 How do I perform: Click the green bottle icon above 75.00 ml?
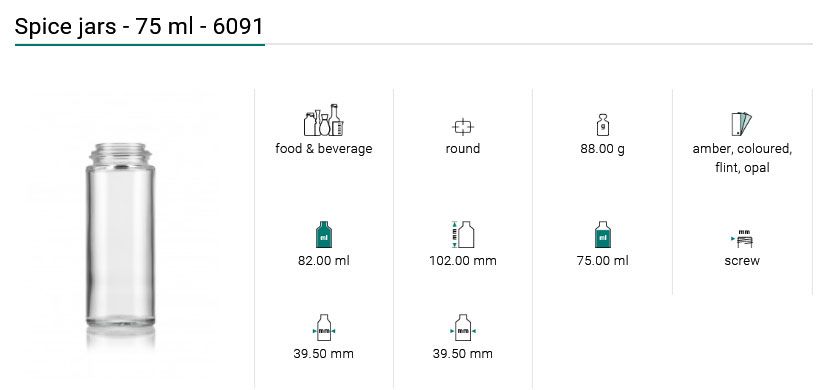tap(603, 235)
